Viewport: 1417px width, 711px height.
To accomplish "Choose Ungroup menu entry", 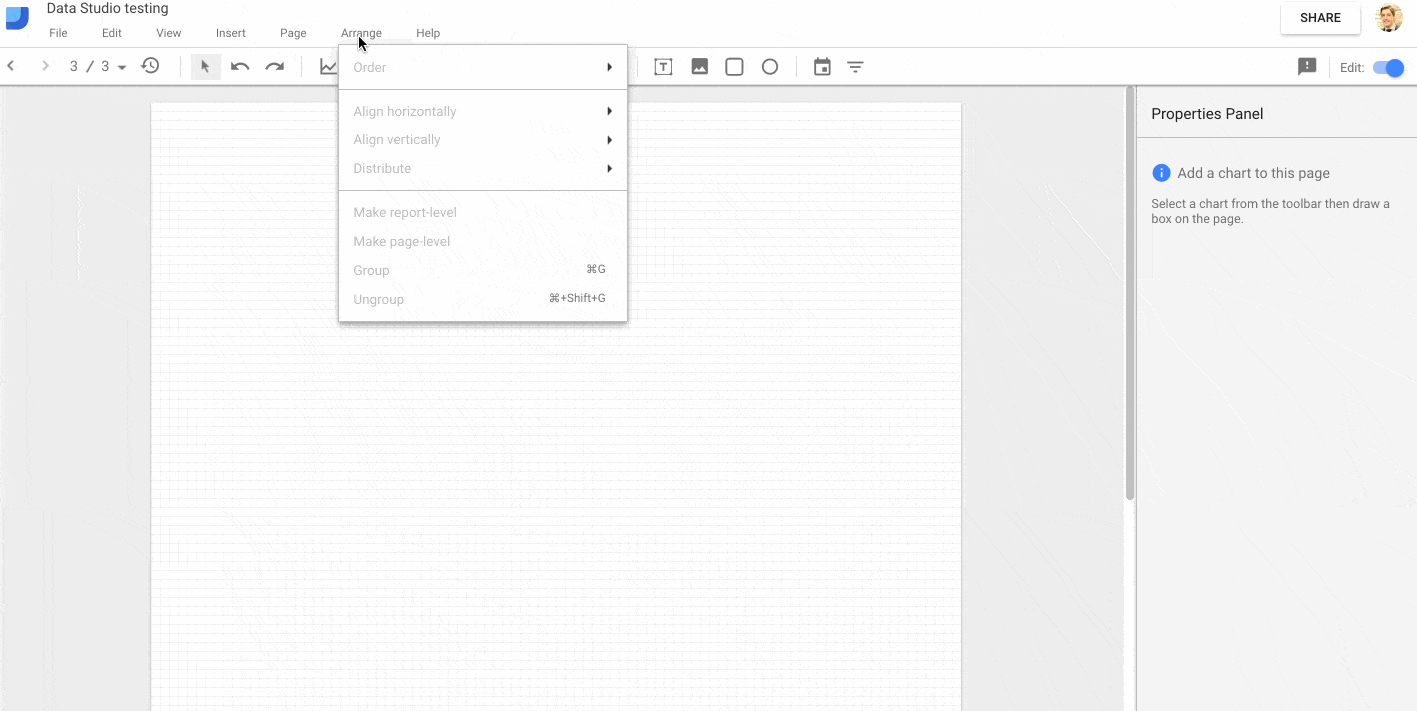I will [x=483, y=299].
